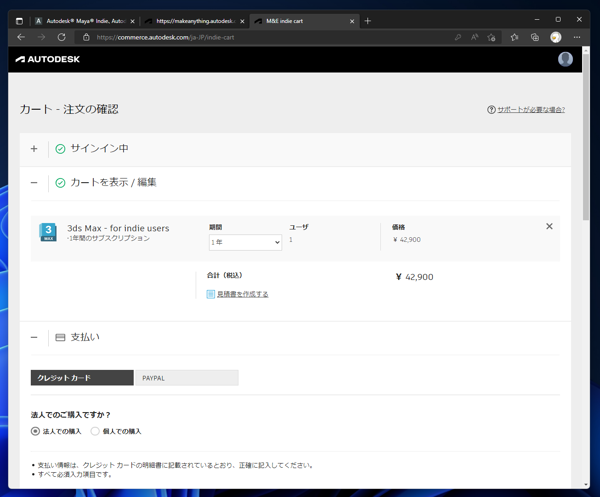The width and height of the screenshot is (600, 497).
Task: Collapse the 支払い section
Action: coord(34,337)
